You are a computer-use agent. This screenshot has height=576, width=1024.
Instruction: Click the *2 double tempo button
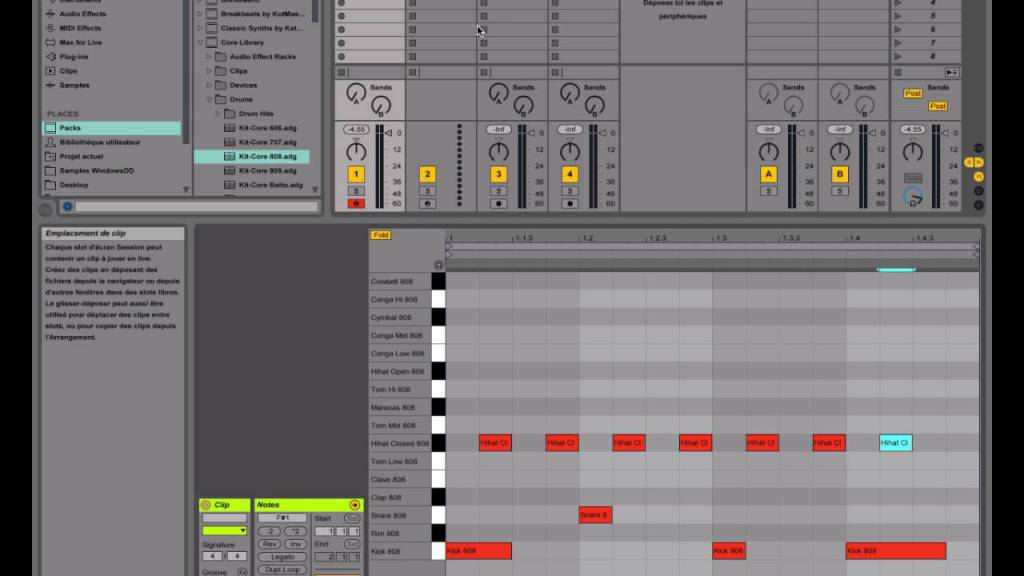tap(295, 532)
